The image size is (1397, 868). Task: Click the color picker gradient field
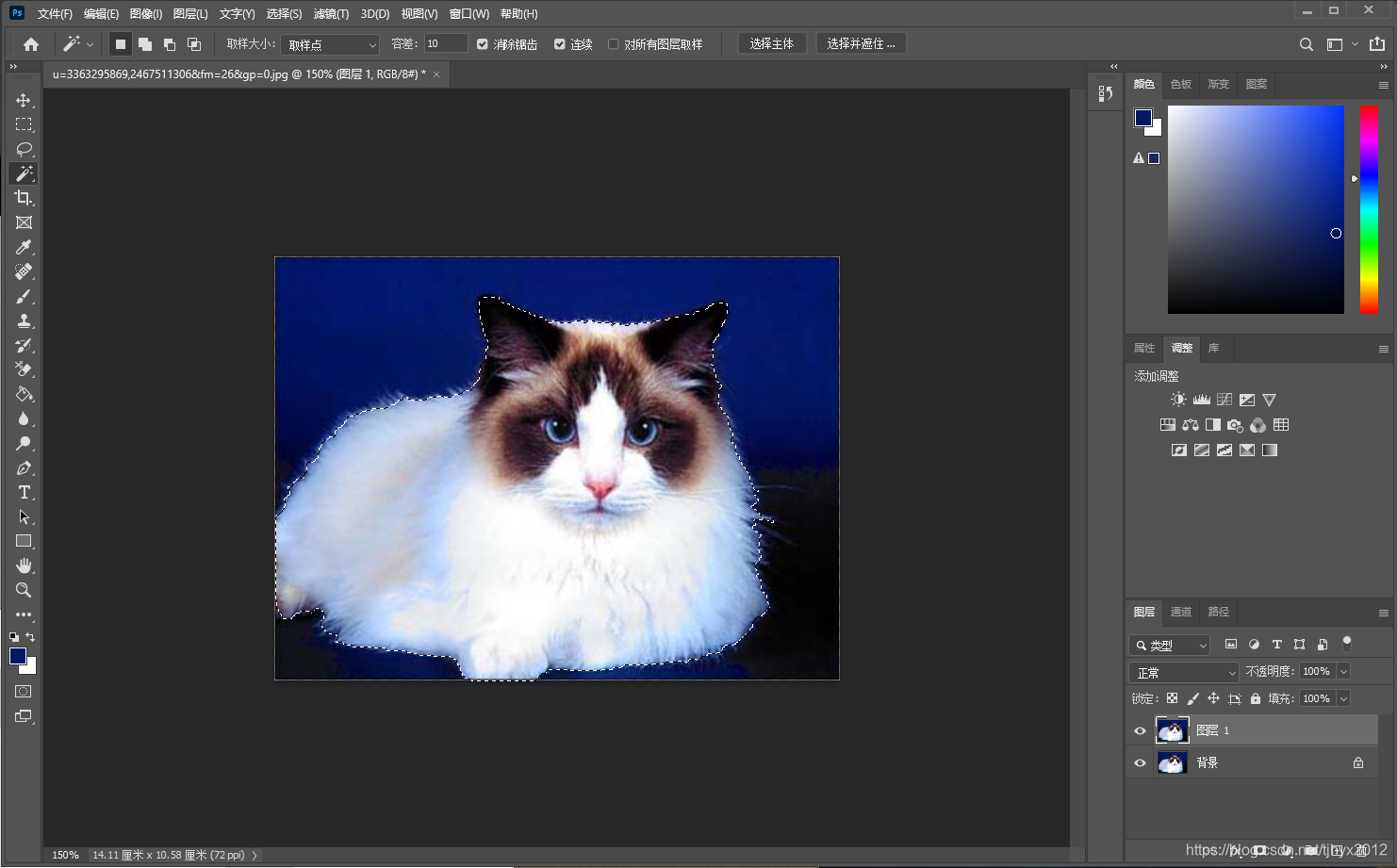point(1256,209)
